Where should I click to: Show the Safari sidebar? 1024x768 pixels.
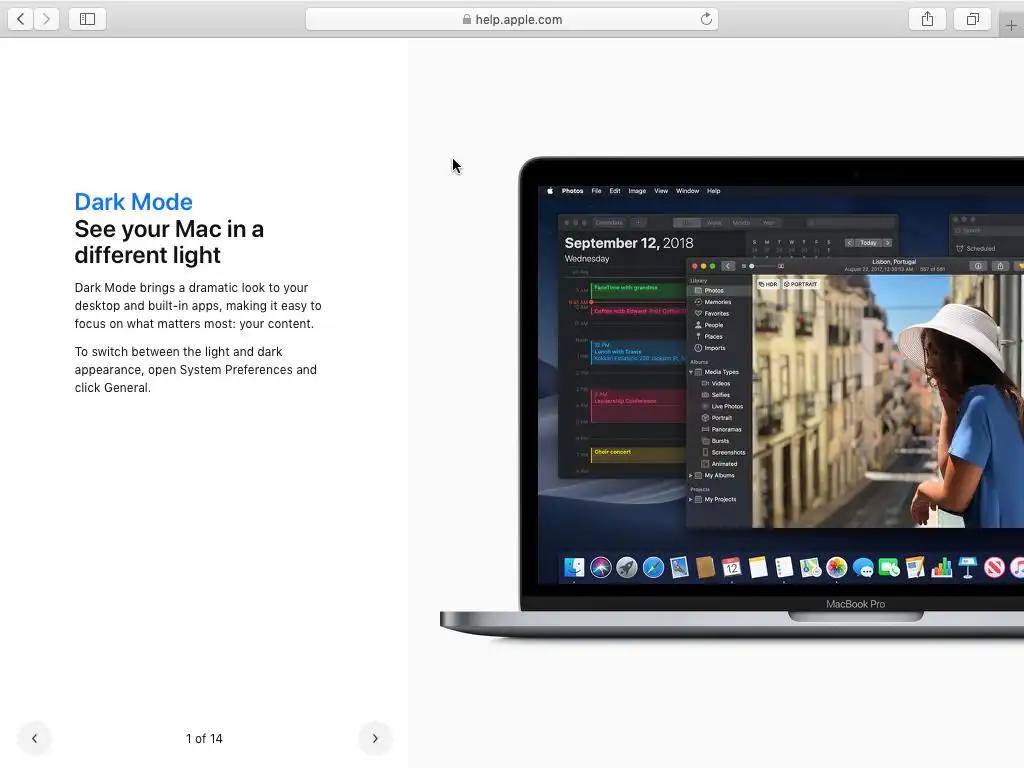tap(88, 19)
